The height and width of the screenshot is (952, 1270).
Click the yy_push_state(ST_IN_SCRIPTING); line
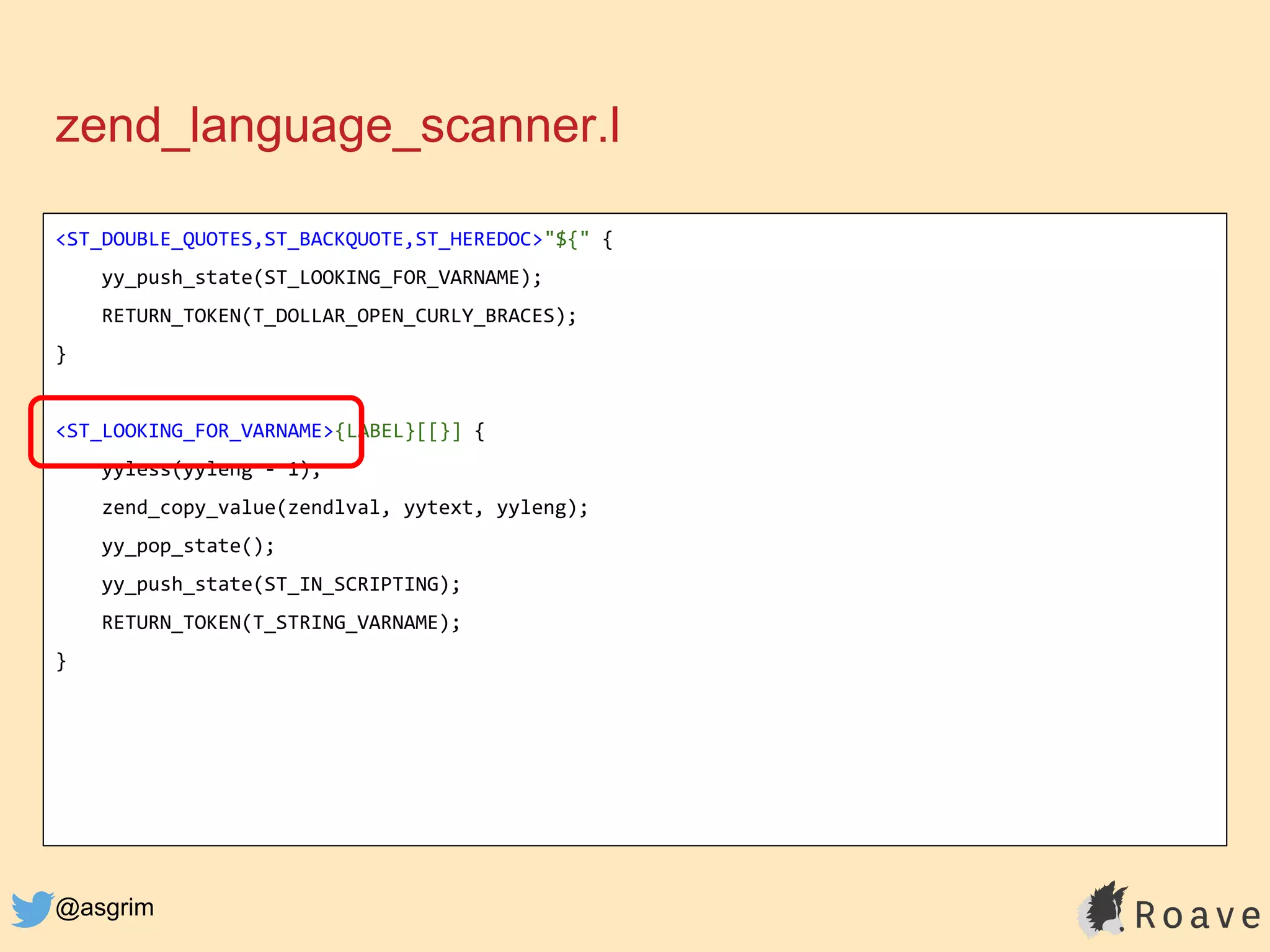tap(281, 584)
